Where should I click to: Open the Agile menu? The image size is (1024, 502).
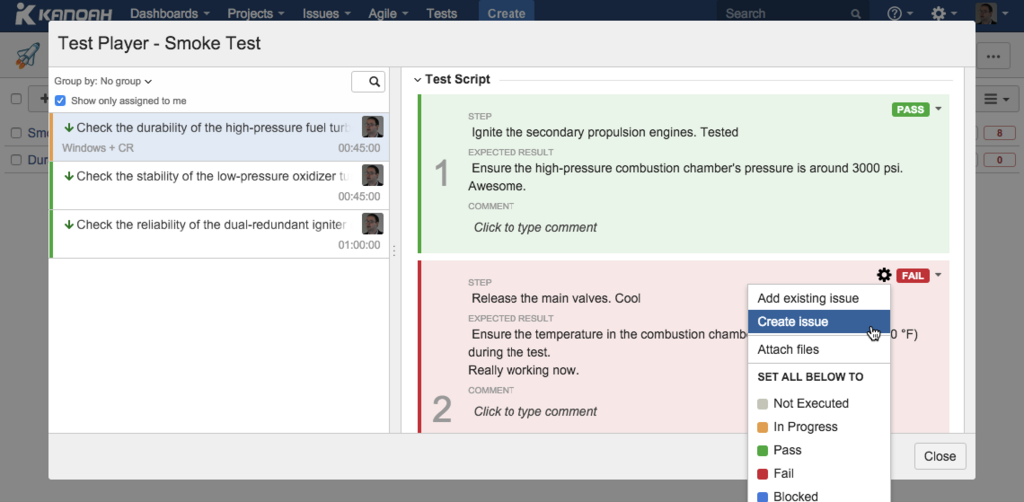[389, 13]
